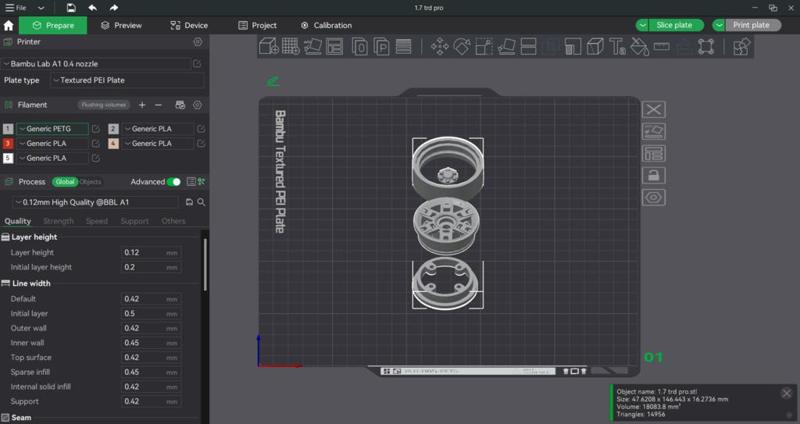The image size is (800, 424).
Task: Open filament settings gear icon
Action: [198, 105]
